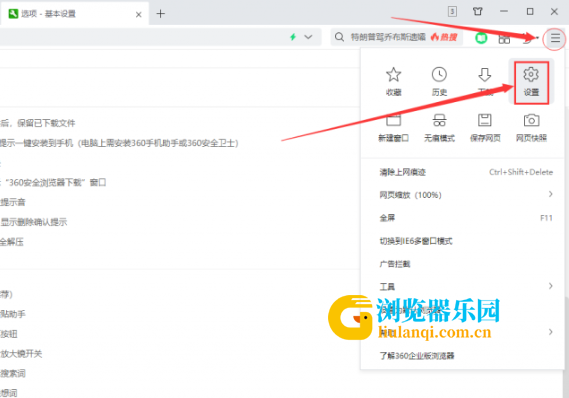
Task: Click the hamburger main menu button
Action: point(555,37)
